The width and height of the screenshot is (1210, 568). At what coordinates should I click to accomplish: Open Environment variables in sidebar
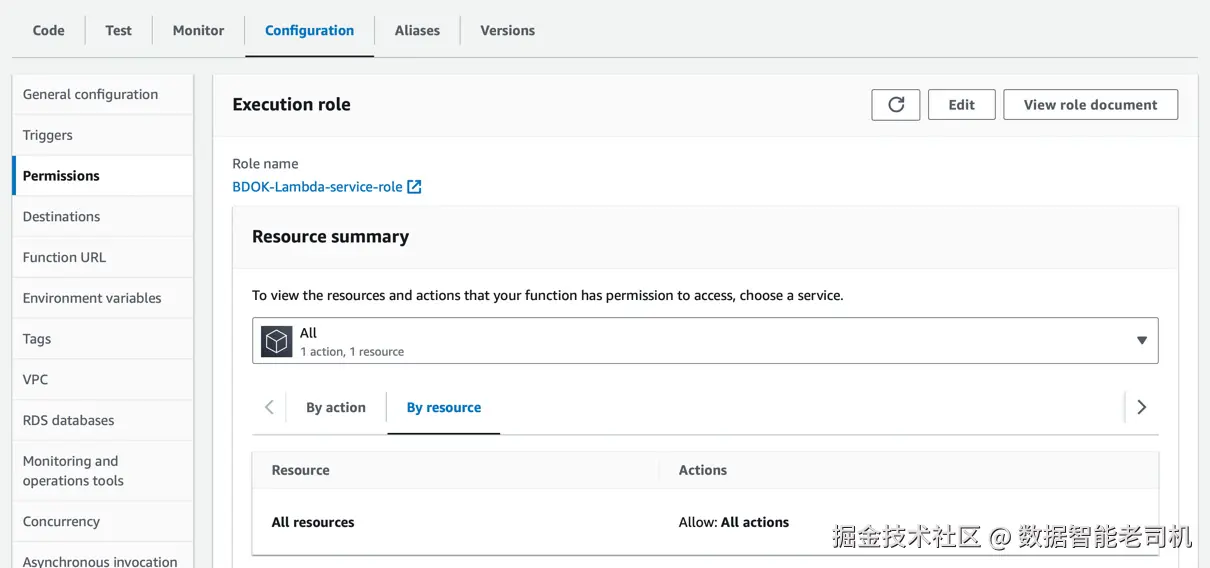tap(92, 298)
